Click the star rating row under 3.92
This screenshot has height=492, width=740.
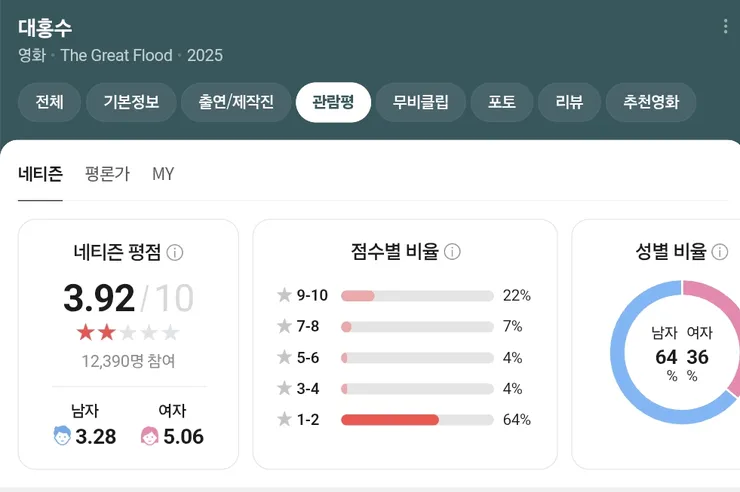point(128,332)
